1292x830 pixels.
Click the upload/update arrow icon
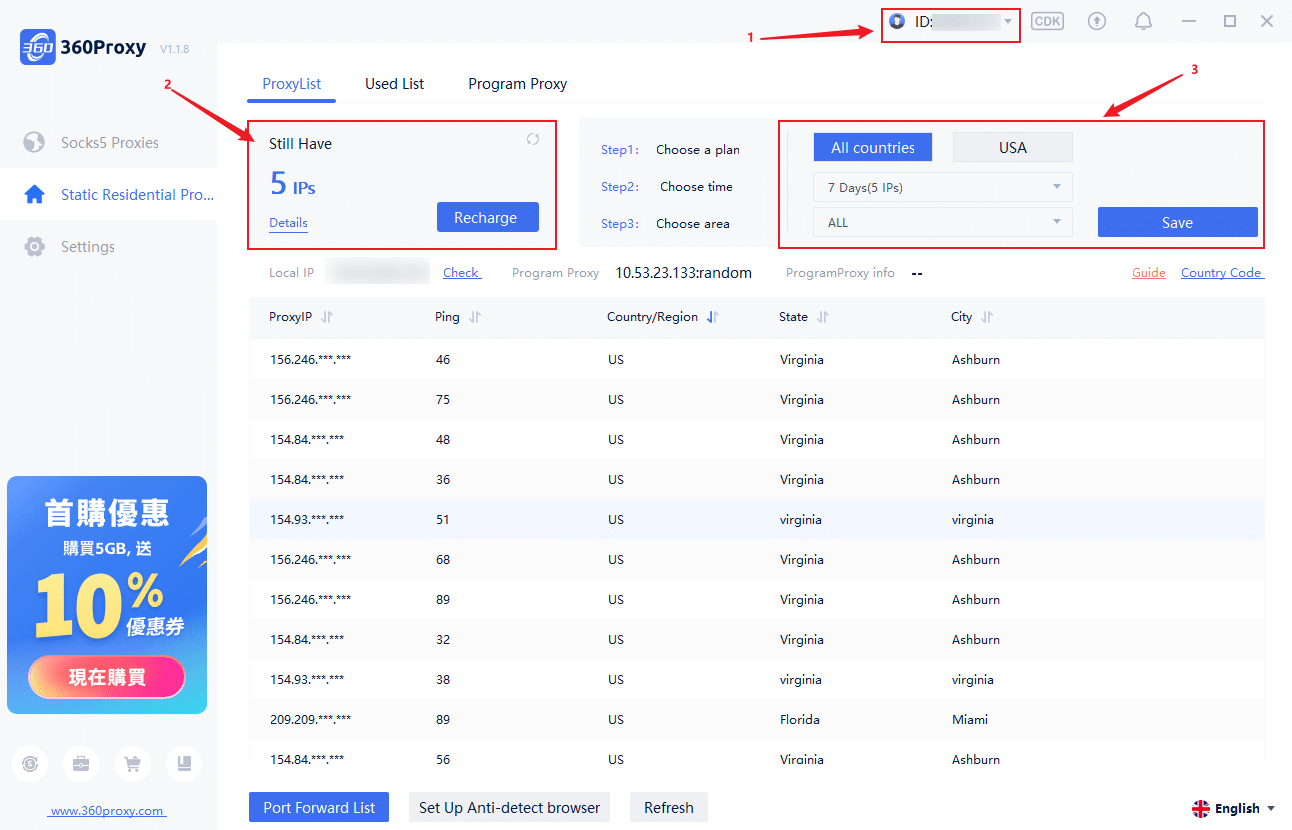coord(1097,21)
